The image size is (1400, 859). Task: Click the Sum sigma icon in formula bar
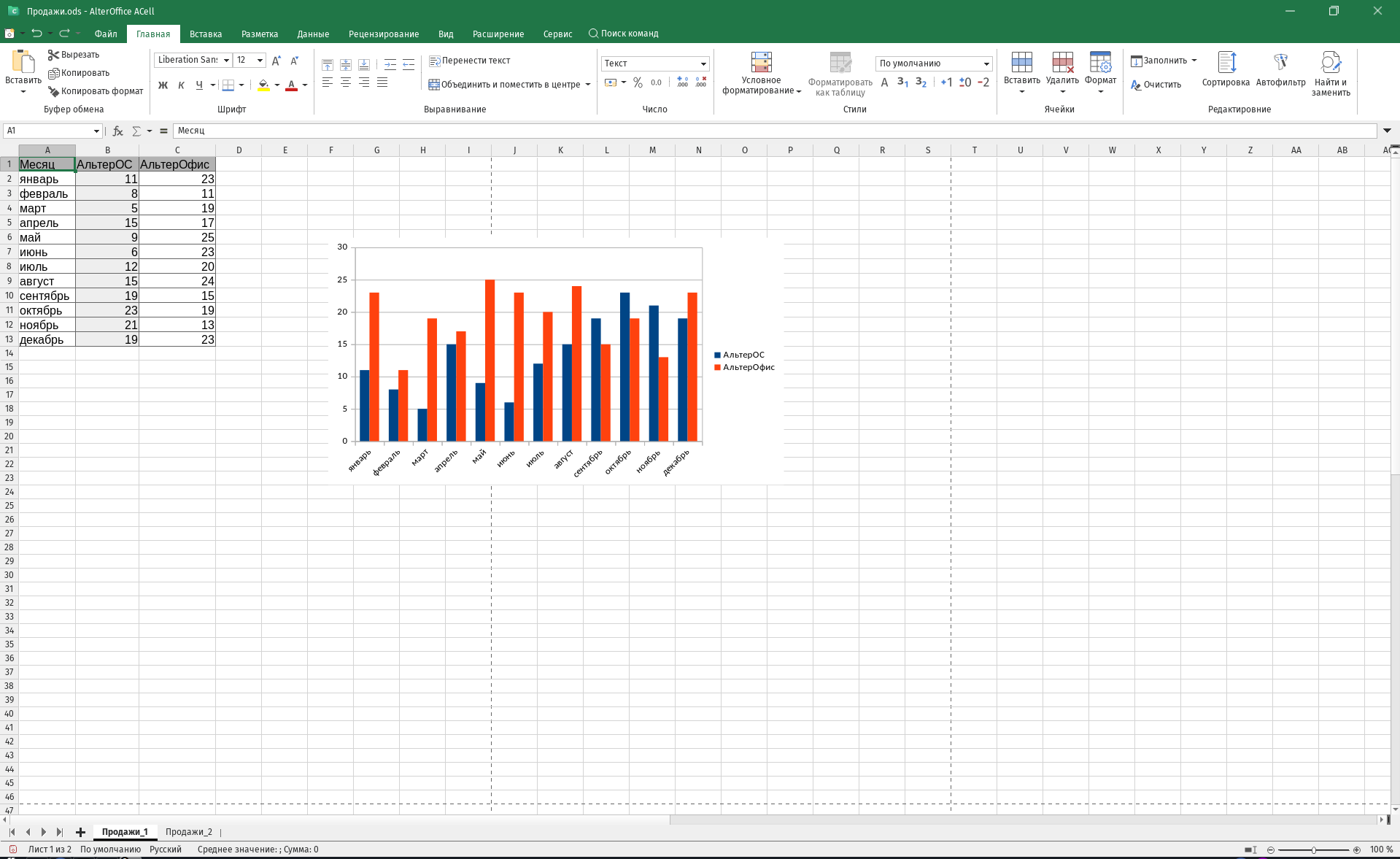click(x=136, y=131)
